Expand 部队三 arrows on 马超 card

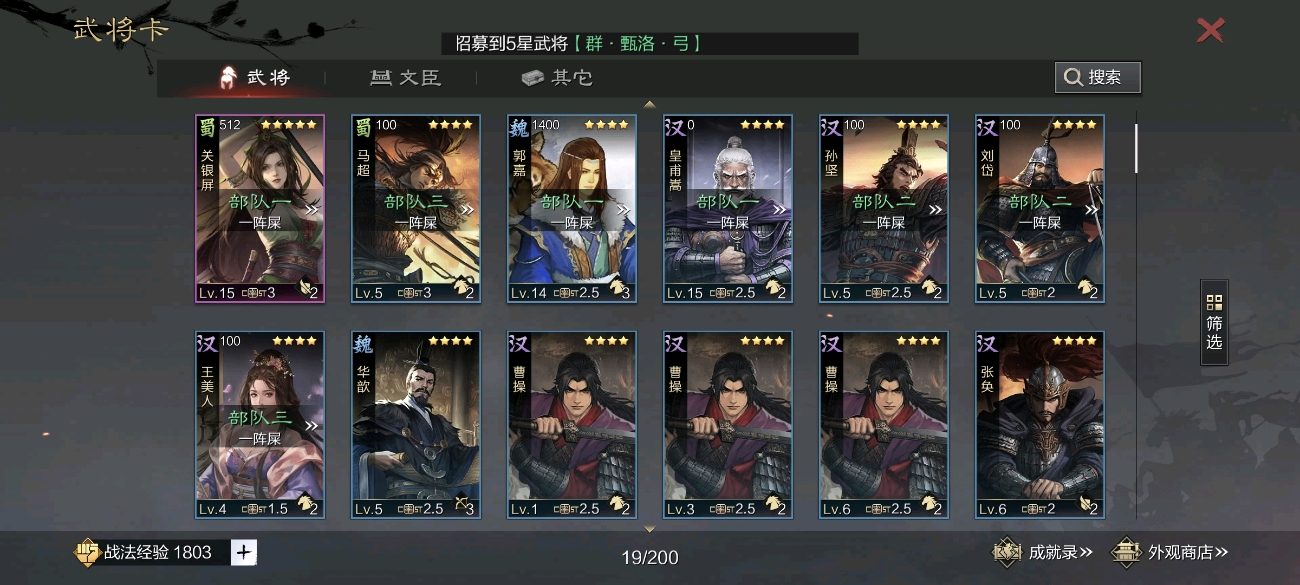(x=468, y=210)
